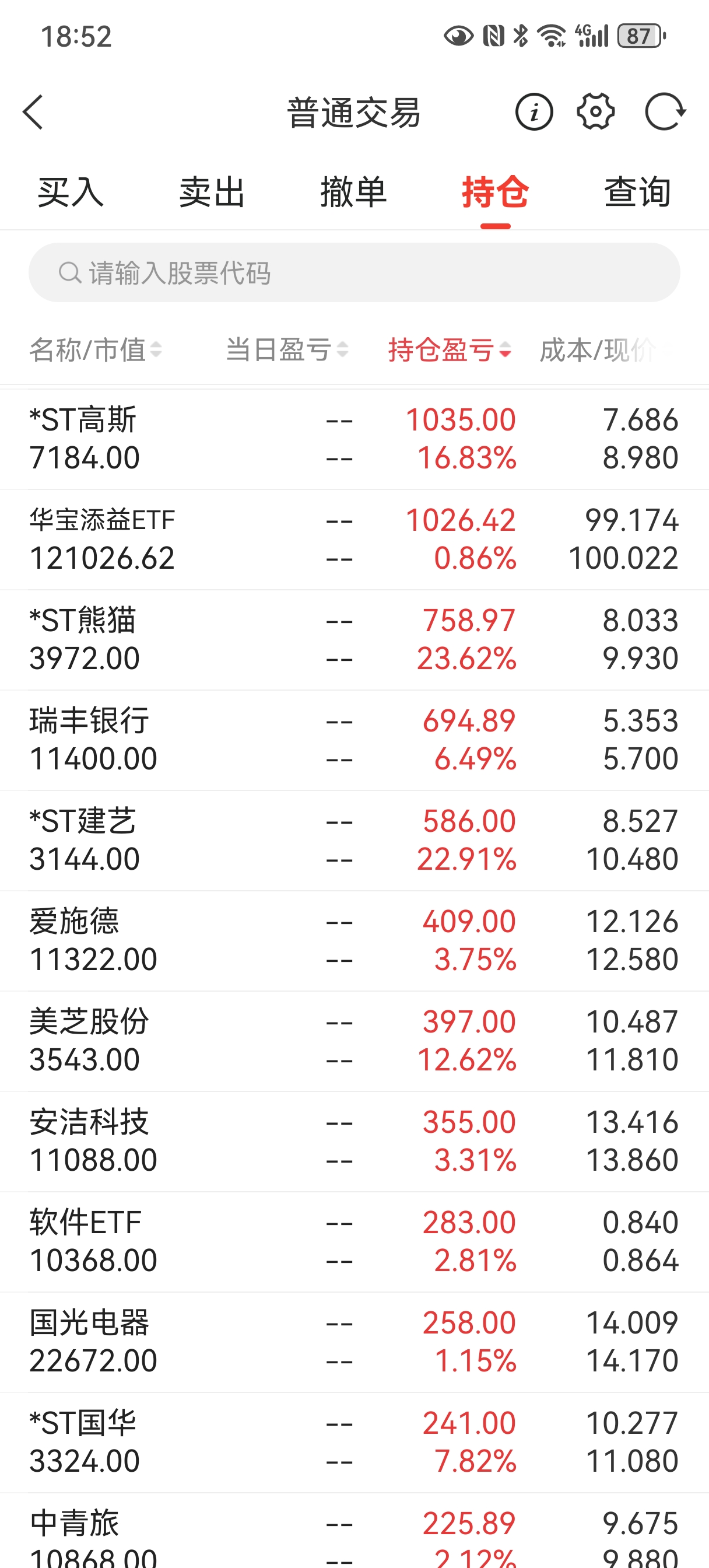The height and width of the screenshot is (1568, 709).
Task: Tap the Bluetooth status icon
Action: 520,36
